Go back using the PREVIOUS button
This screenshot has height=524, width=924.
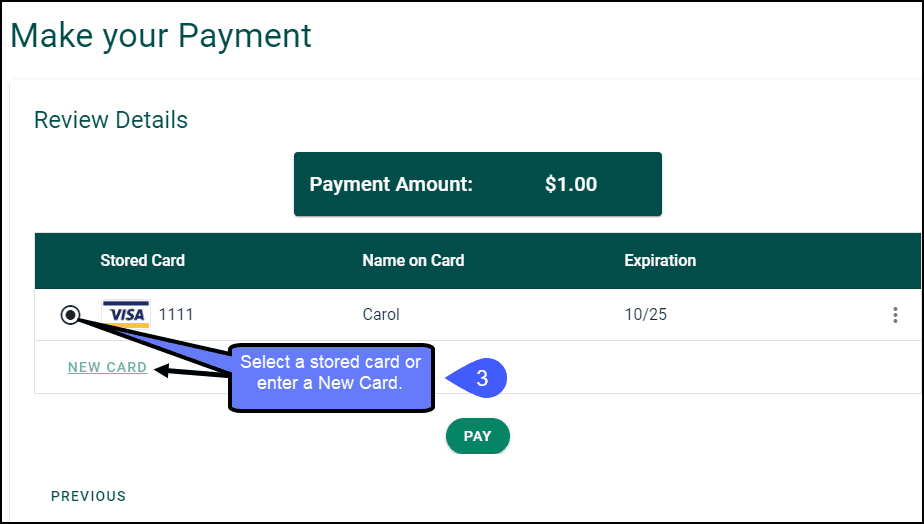pyautogui.click(x=88, y=496)
